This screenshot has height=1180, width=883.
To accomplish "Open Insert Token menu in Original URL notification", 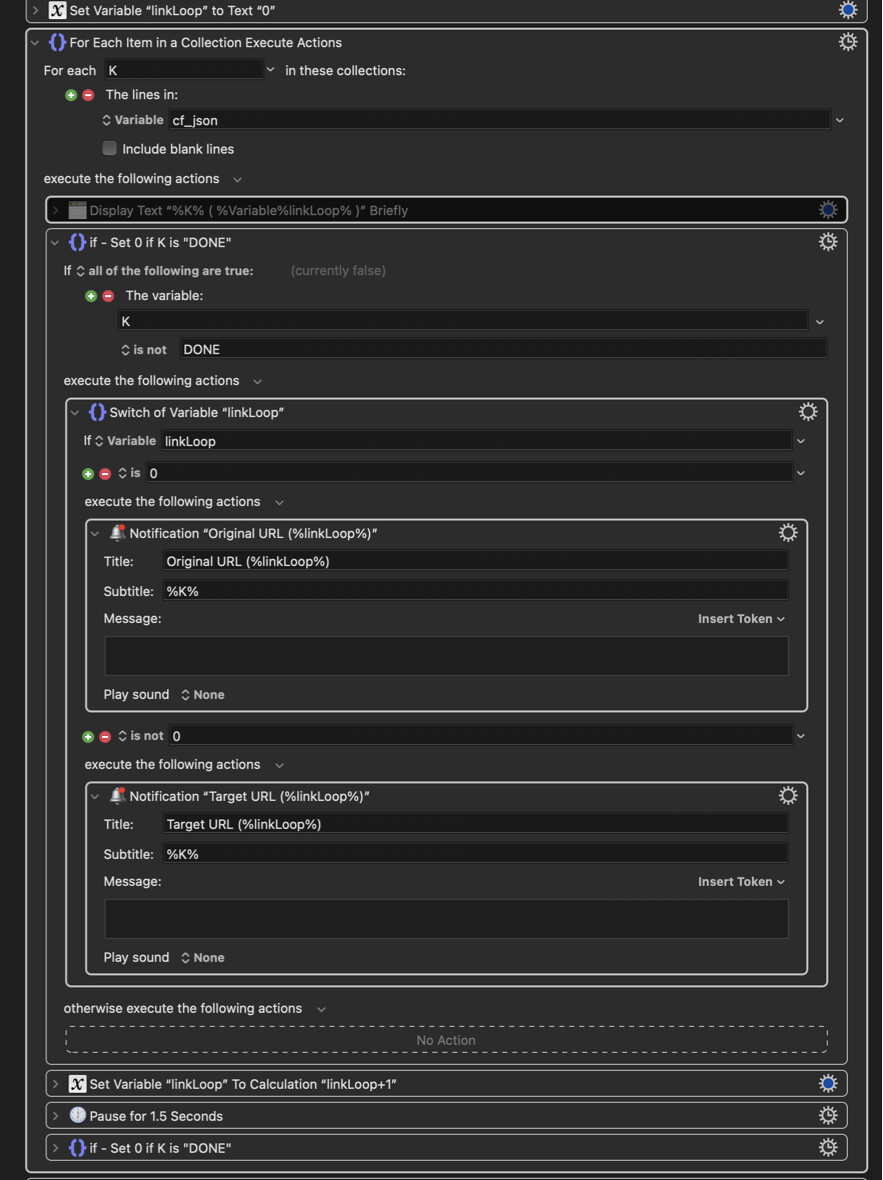I will tap(741, 619).
